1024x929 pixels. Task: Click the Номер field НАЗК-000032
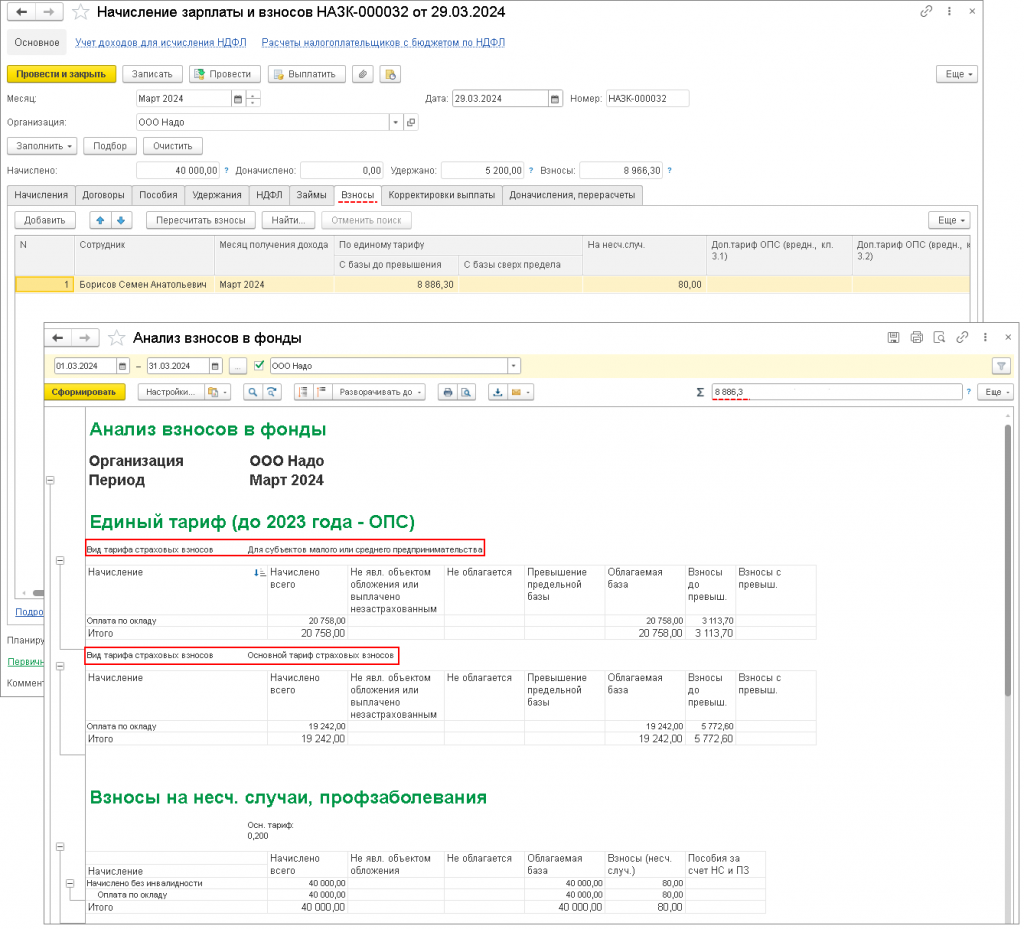[647, 99]
